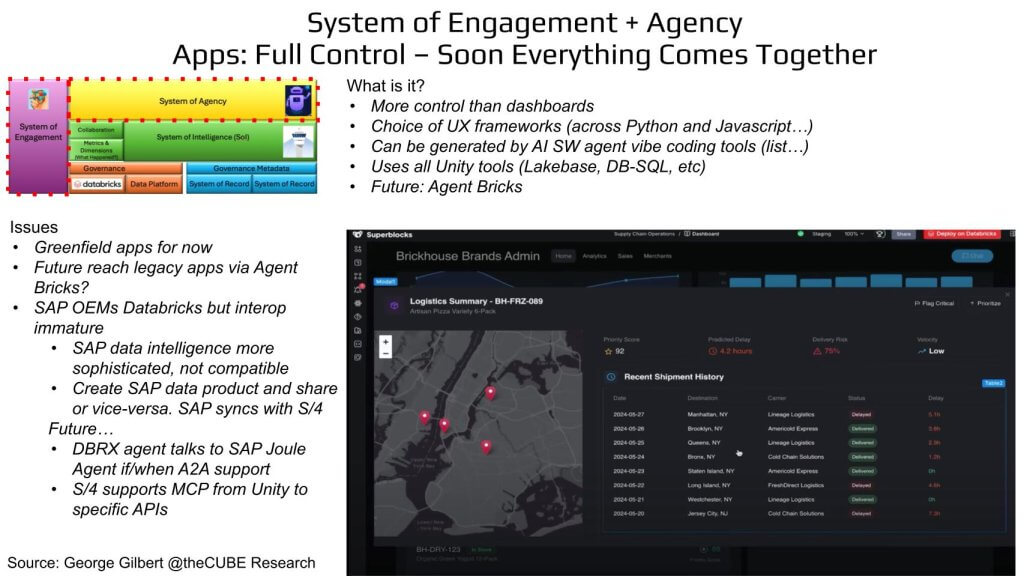Click the Governance Metadata block

click(x=251, y=168)
